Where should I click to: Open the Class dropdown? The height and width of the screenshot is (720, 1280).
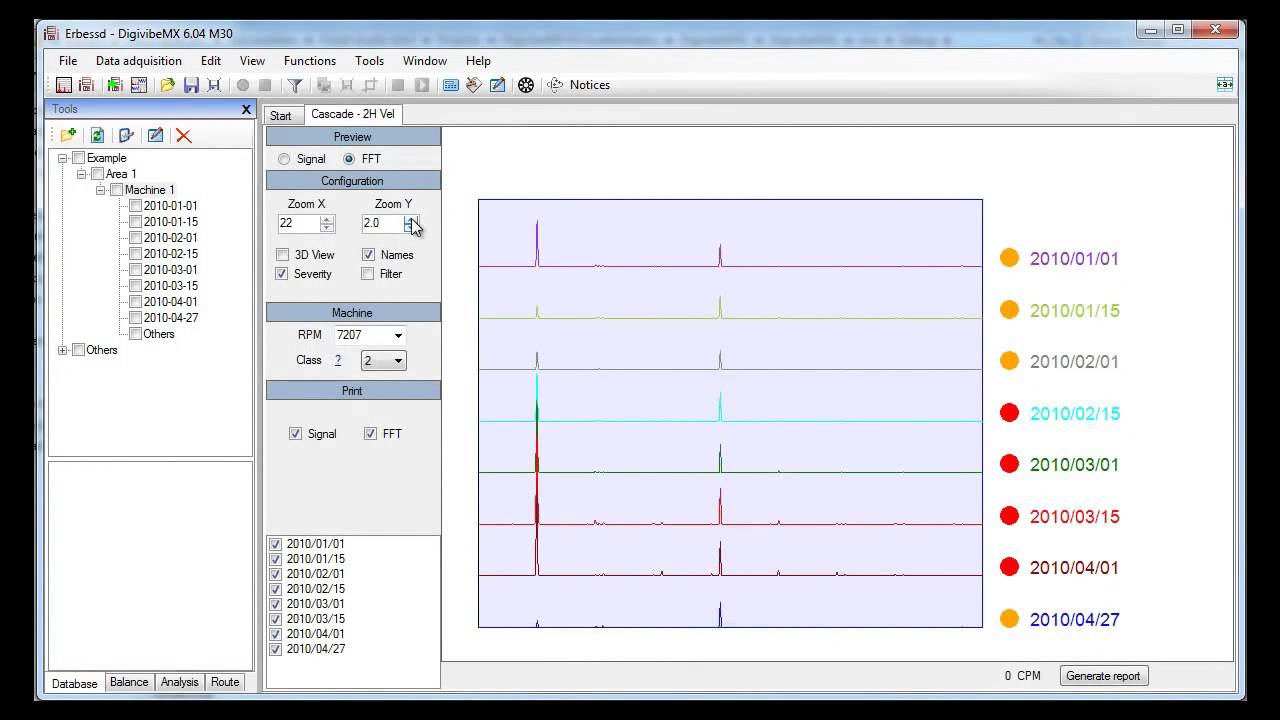tap(398, 361)
